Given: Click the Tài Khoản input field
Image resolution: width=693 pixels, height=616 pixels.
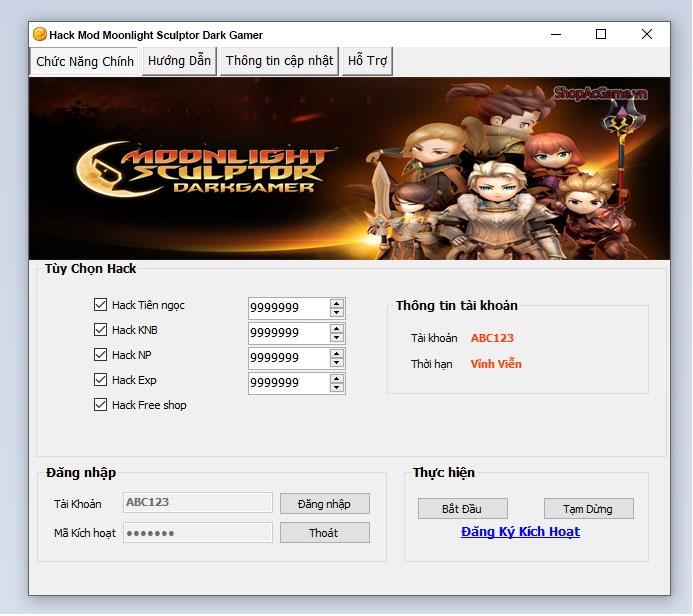Looking at the screenshot, I should click(x=198, y=502).
